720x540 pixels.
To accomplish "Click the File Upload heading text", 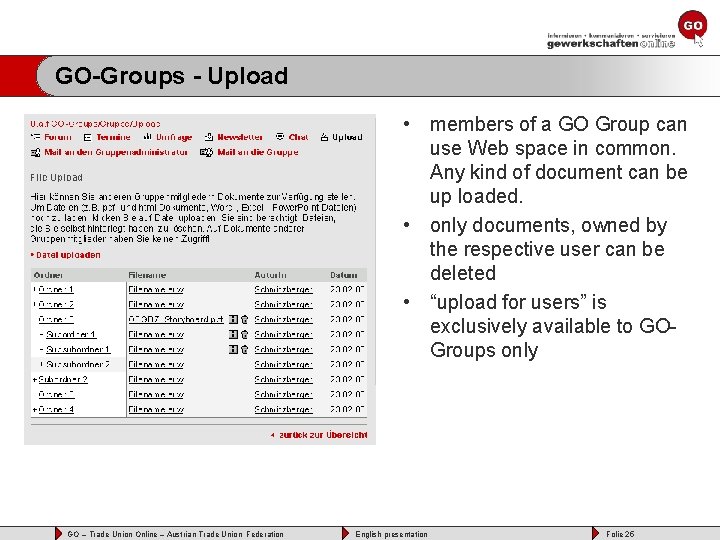I will pos(56,178).
